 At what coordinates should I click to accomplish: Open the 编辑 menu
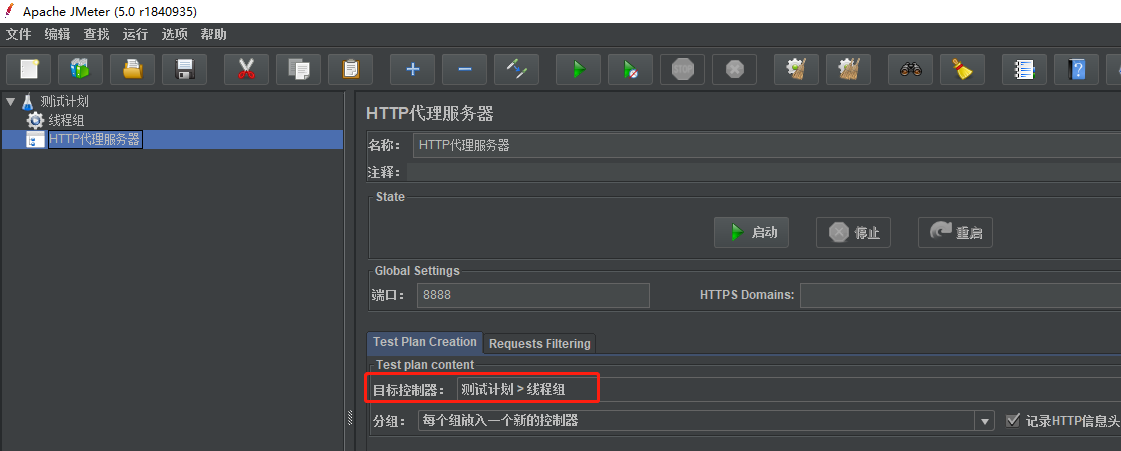(57, 34)
